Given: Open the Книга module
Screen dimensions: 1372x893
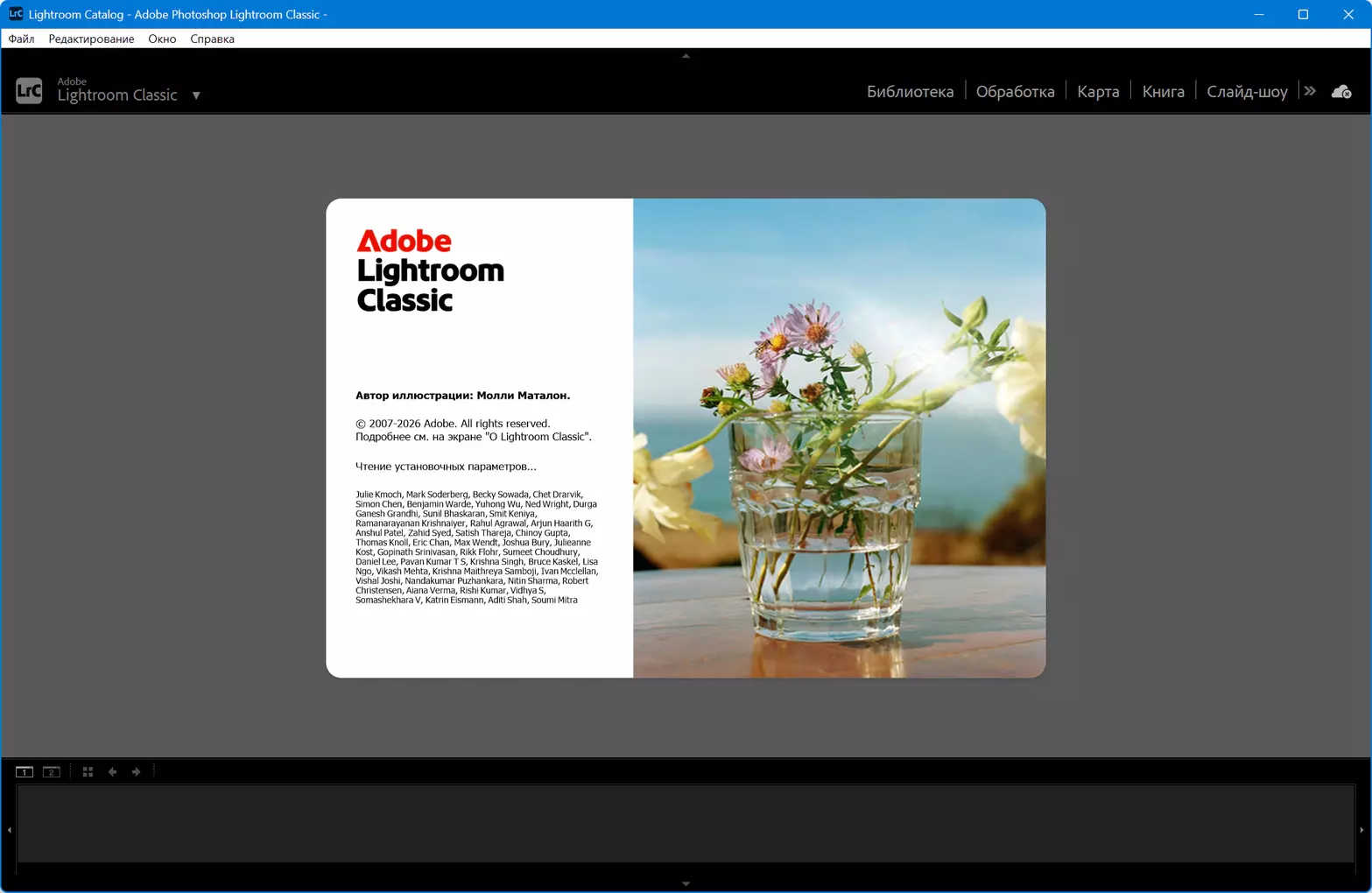Looking at the screenshot, I should pyautogui.click(x=1163, y=91).
